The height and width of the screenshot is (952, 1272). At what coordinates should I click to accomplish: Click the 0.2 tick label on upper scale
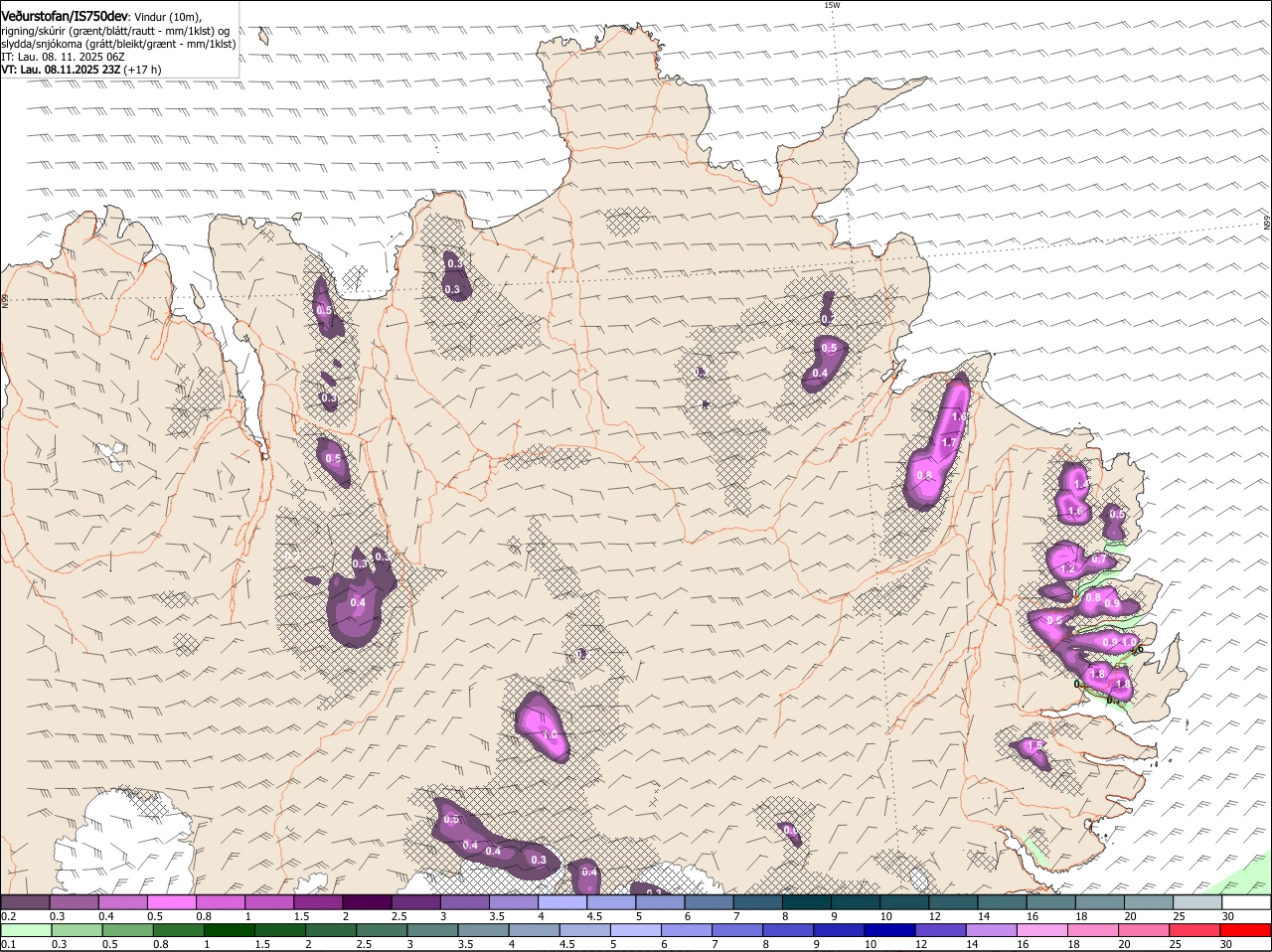click(x=8, y=916)
